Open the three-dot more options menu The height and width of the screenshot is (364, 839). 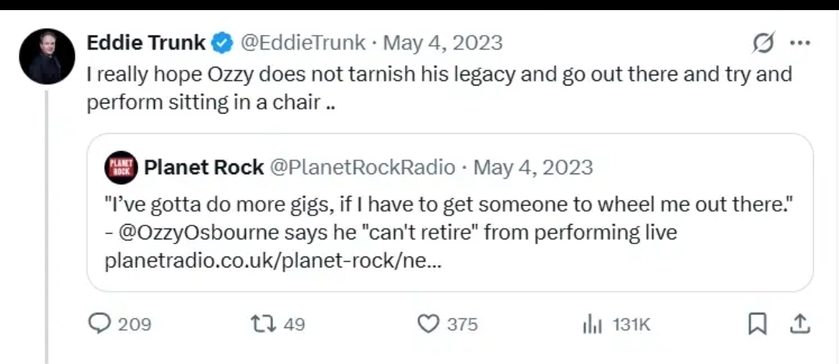pos(800,43)
